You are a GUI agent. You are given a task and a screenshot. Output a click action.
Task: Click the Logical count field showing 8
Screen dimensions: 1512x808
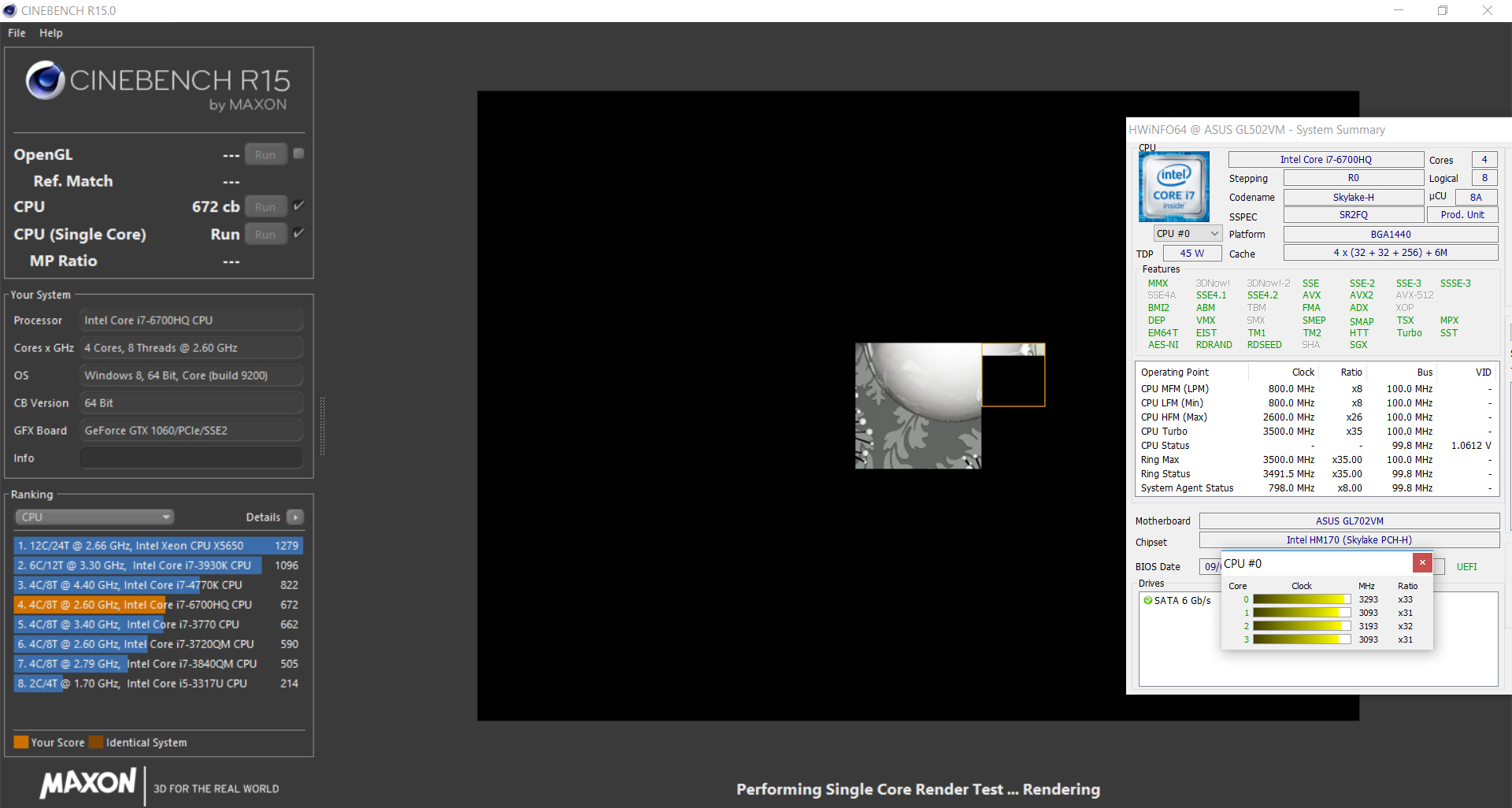coord(1484,178)
